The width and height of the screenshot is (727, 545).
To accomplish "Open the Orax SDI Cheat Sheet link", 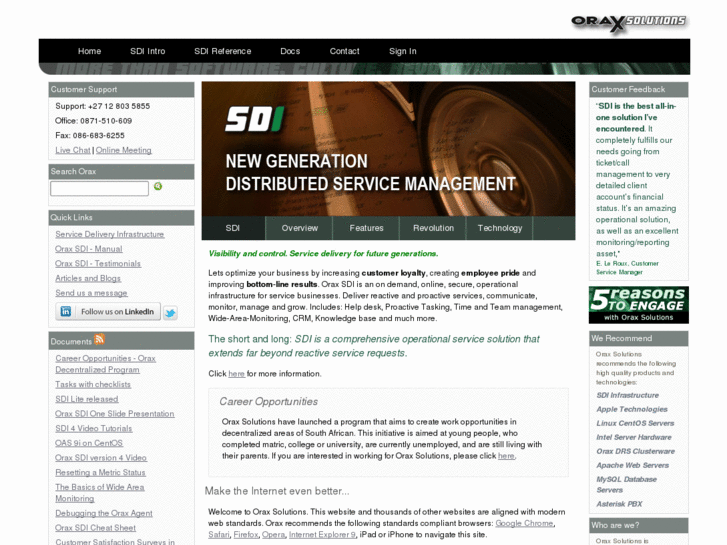I will tap(96, 528).
